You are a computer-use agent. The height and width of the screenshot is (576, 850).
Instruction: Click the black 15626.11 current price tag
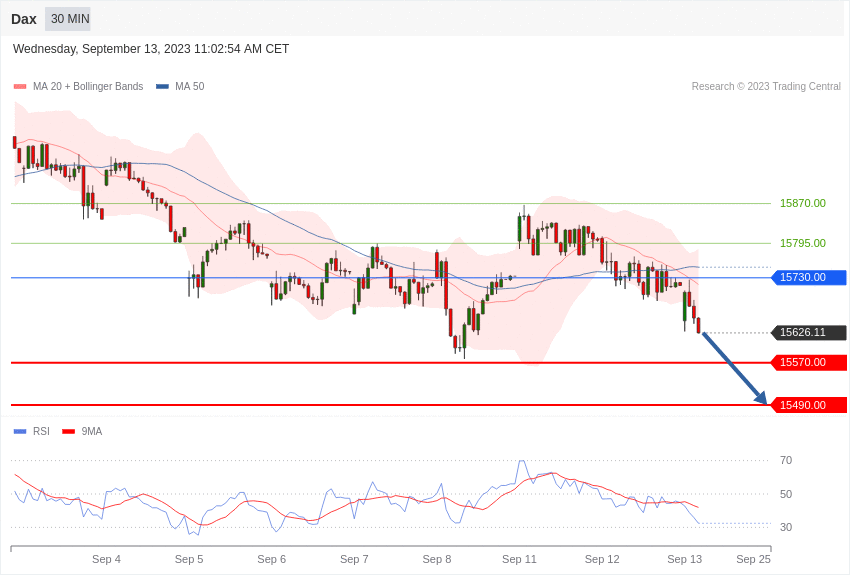point(809,332)
